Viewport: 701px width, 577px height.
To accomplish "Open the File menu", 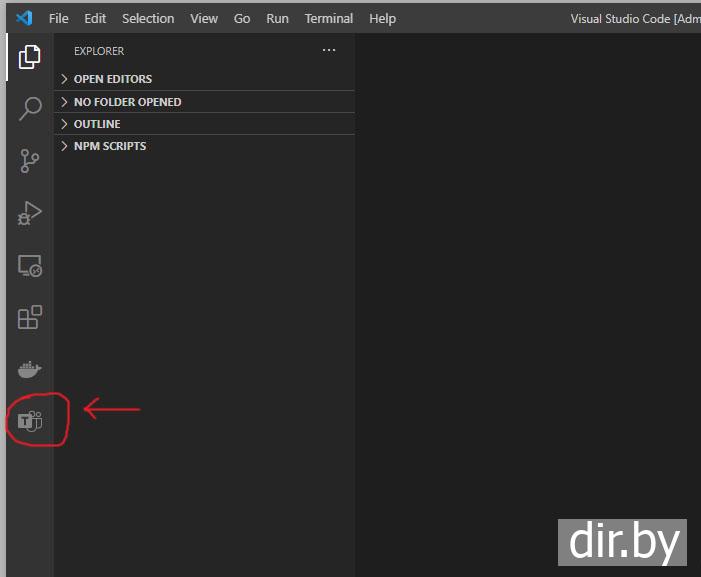I will 59,19.
